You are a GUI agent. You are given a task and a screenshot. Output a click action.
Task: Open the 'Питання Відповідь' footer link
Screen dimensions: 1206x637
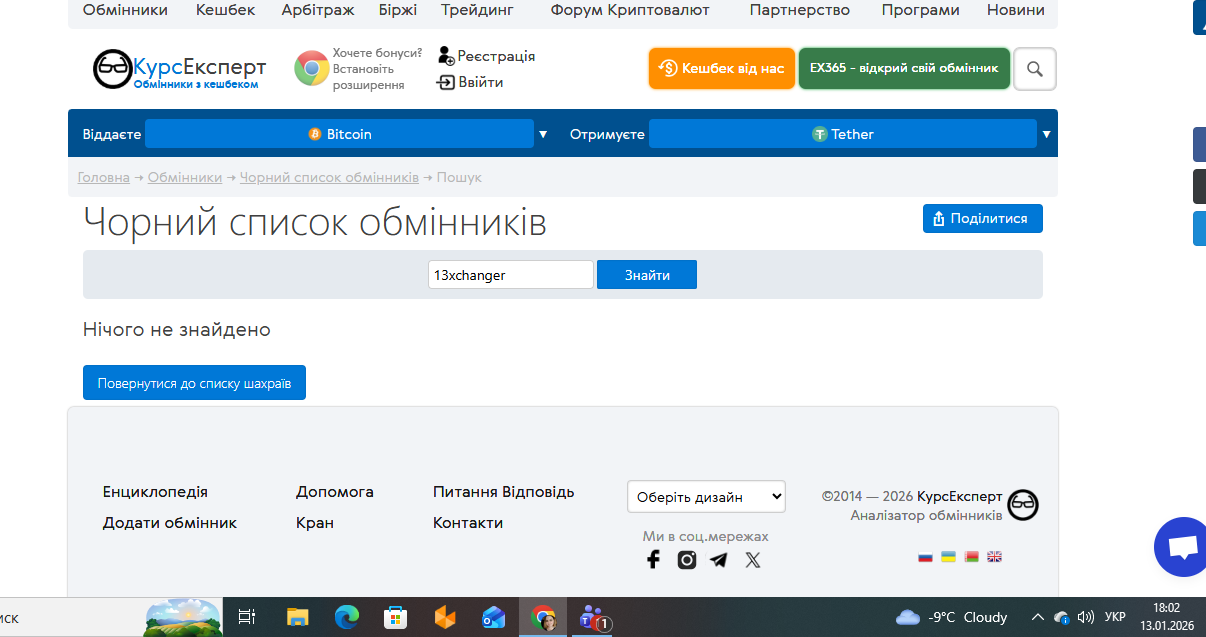[504, 492]
